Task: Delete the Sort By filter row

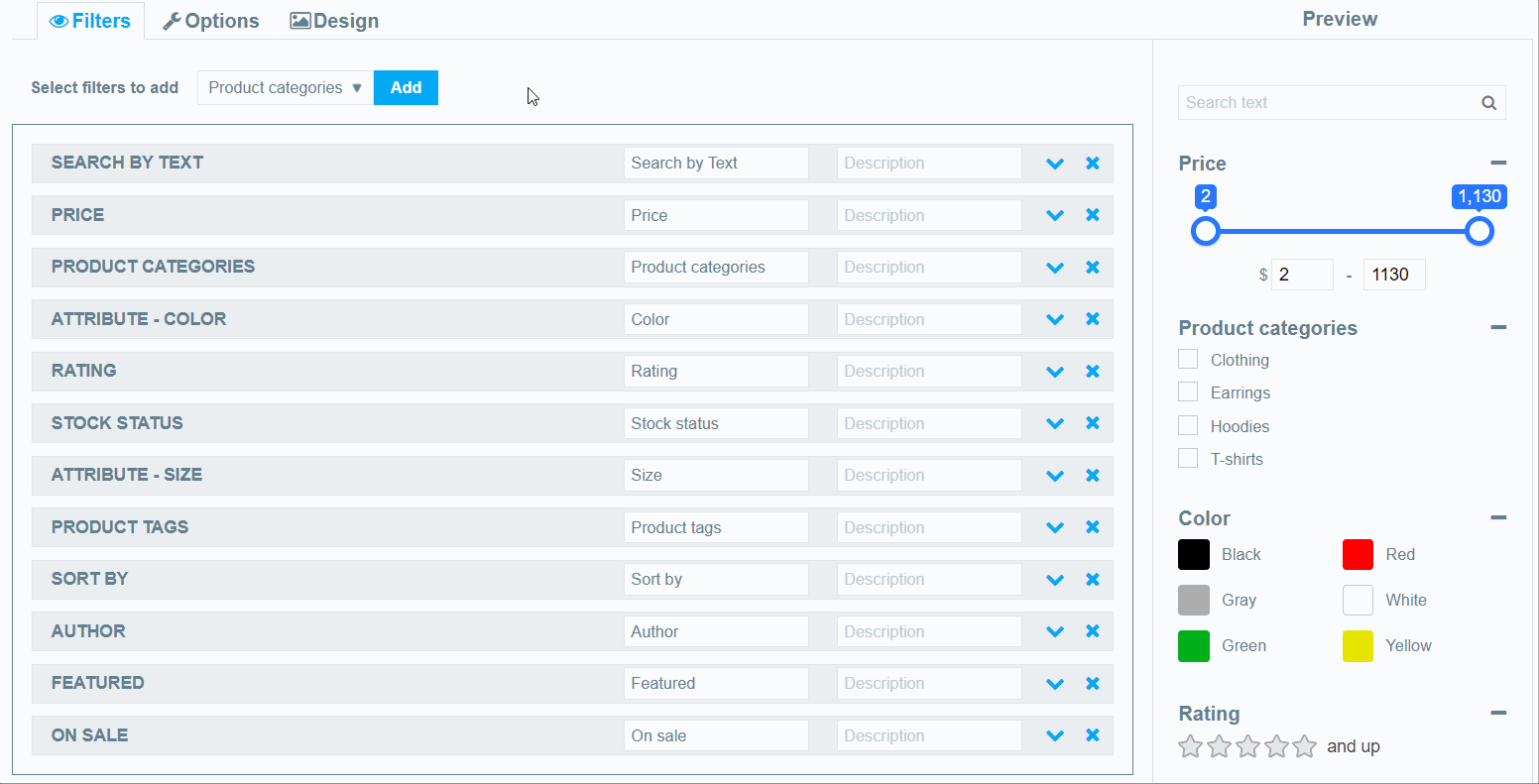Action: tap(1093, 580)
